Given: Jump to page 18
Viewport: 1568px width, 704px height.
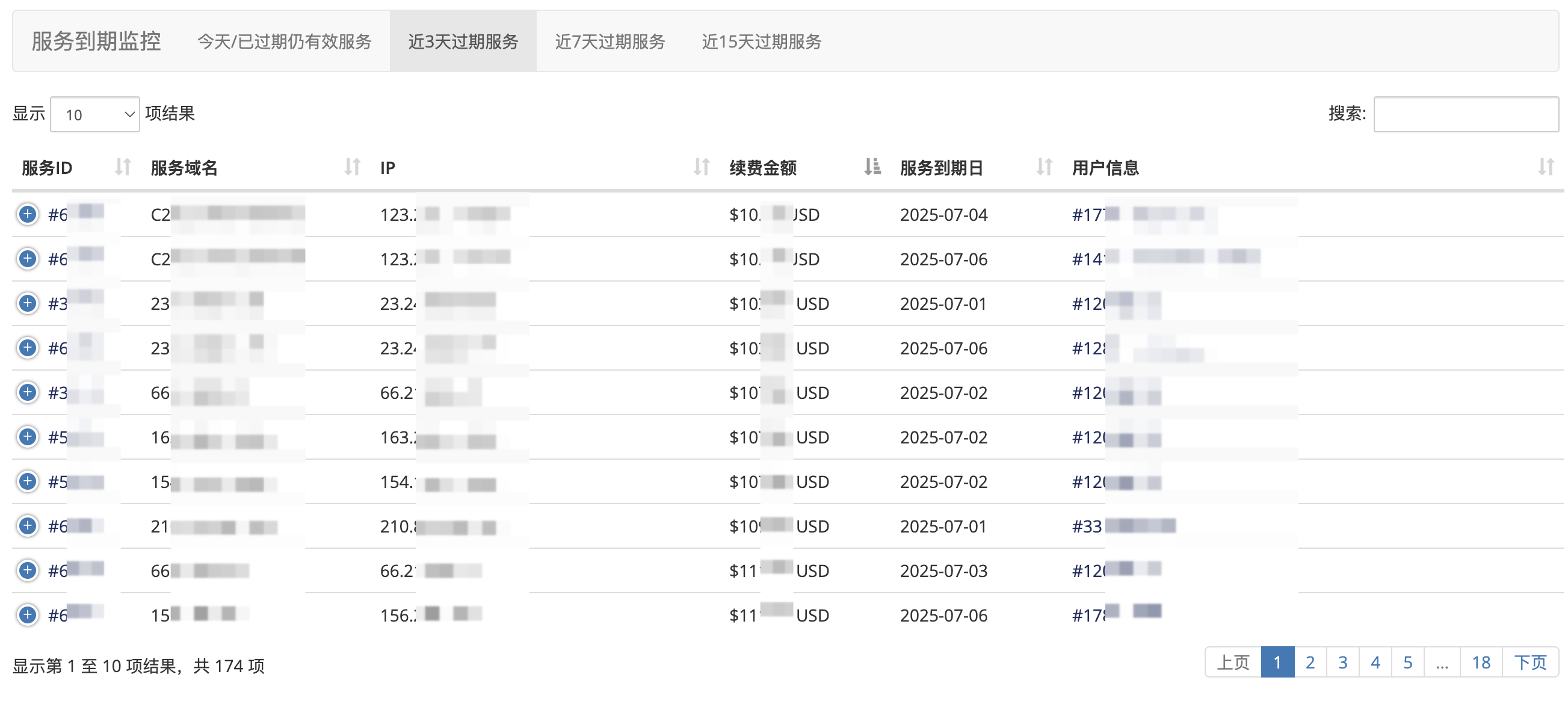Looking at the screenshot, I should (x=1480, y=662).
